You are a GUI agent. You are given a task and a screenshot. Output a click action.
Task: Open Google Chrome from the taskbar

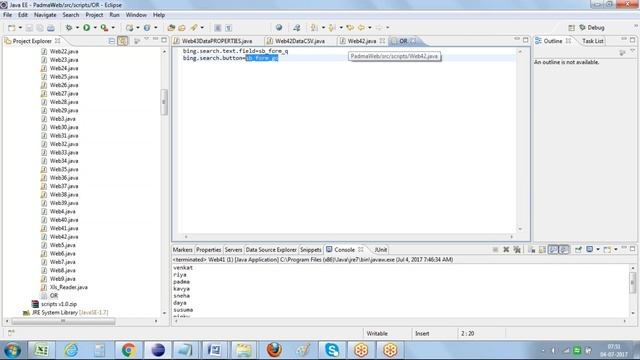point(128,350)
